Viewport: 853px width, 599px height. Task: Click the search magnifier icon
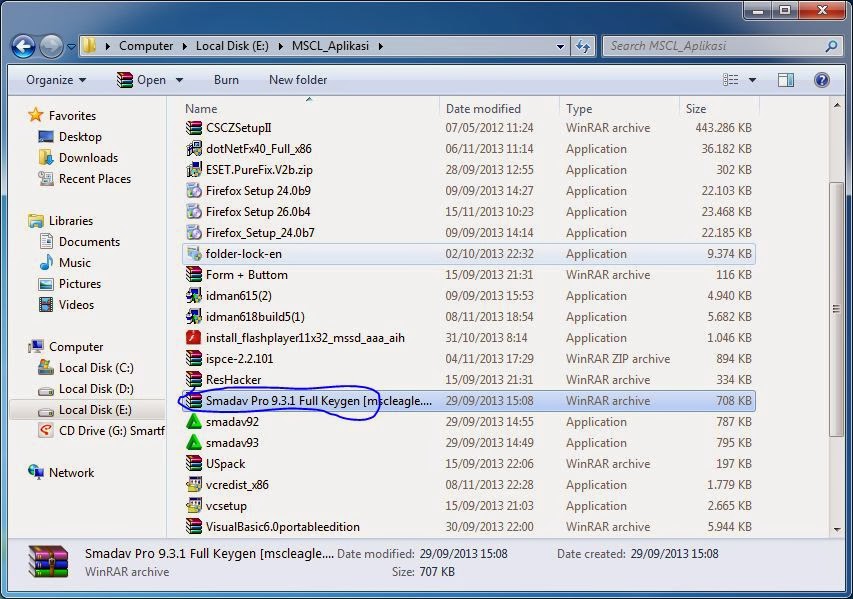pyautogui.click(x=831, y=46)
